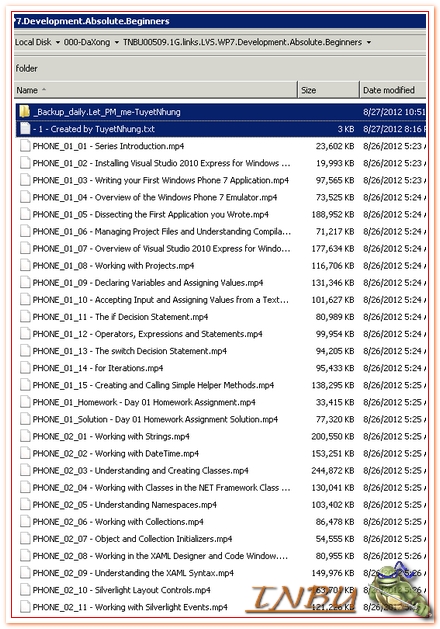This screenshot has height=629, width=440.
Task: Click the Created by TuyetNhung.txt file icon
Action: click(x=25, y=128)
